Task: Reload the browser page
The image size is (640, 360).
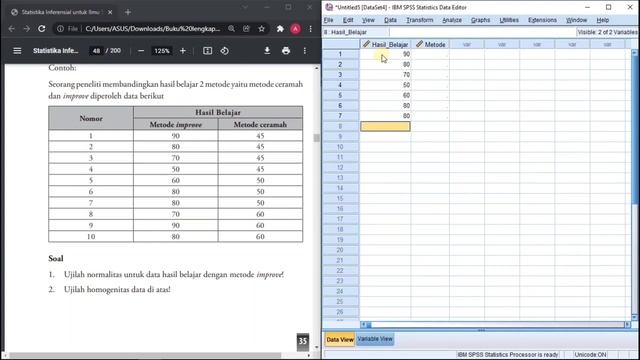Action: [x=42, y=29]
